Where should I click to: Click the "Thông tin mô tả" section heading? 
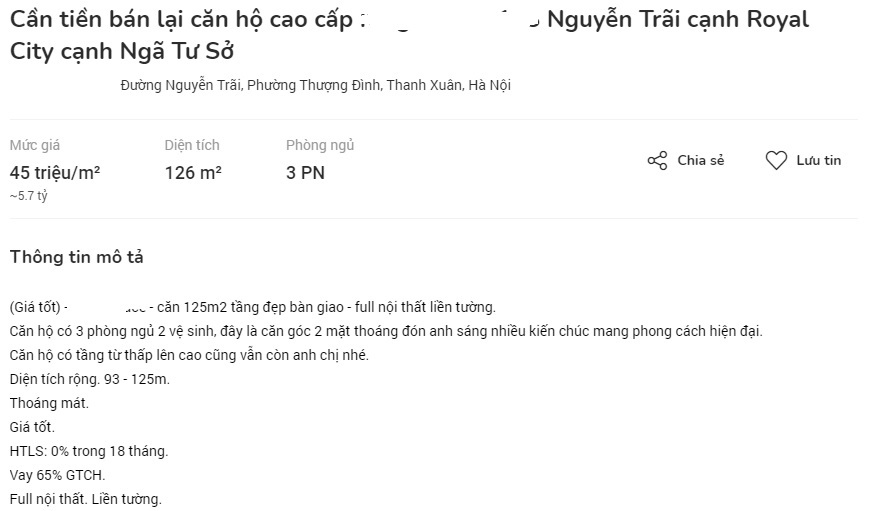[77, 258]
